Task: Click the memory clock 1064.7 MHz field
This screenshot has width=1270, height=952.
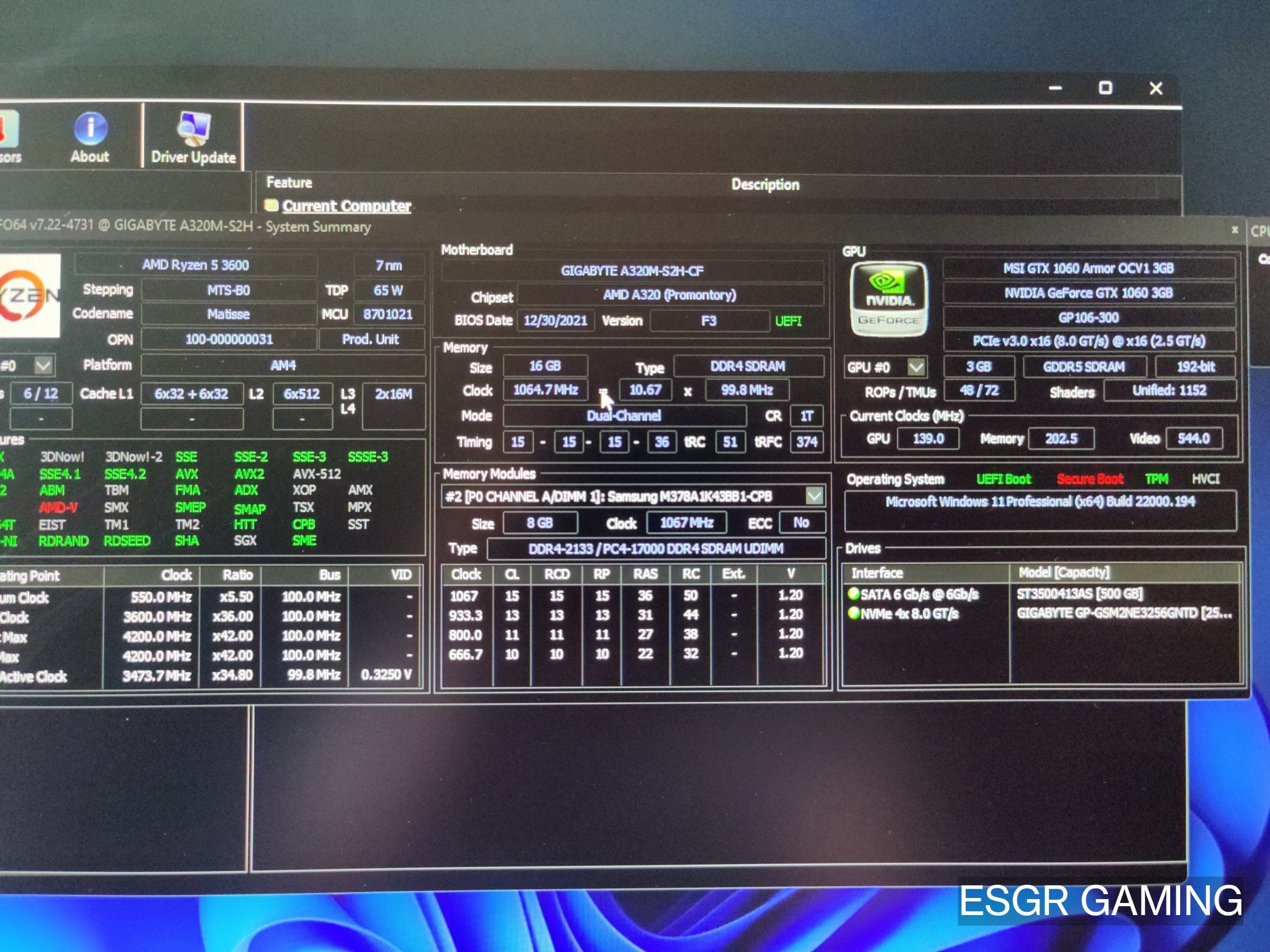Action: coord(546,390)
